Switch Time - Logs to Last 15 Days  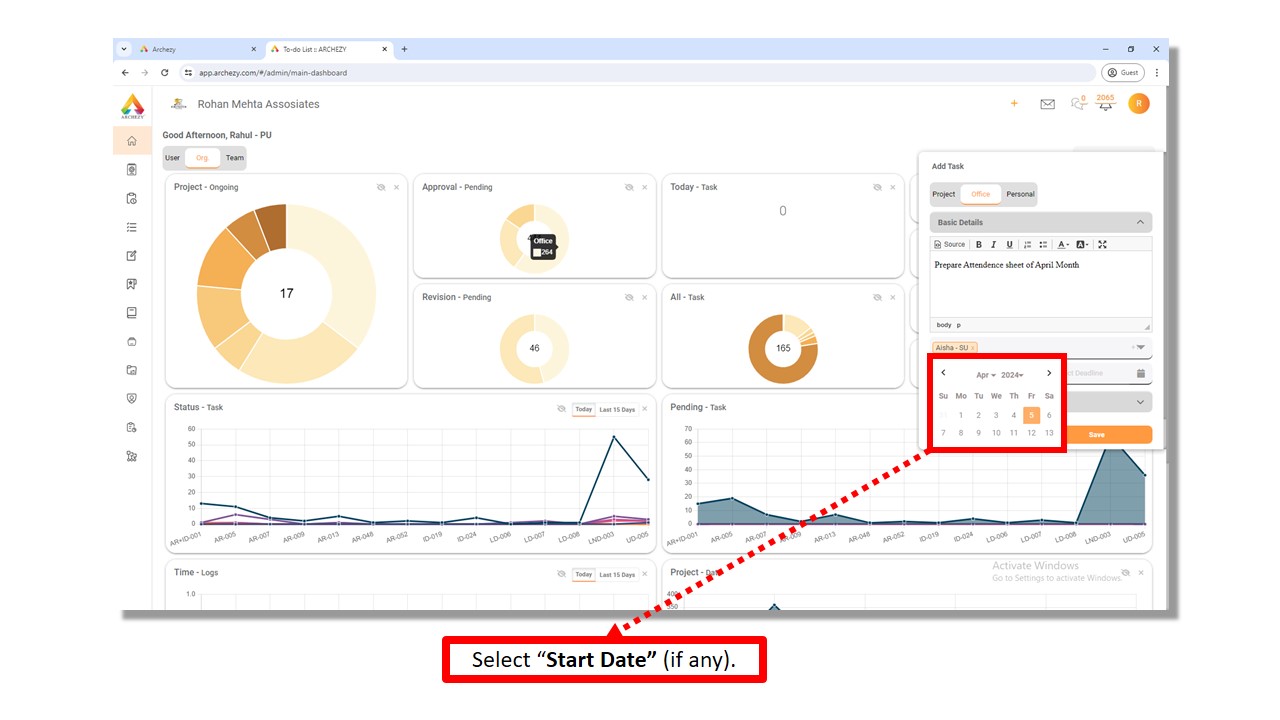point(617,575)
